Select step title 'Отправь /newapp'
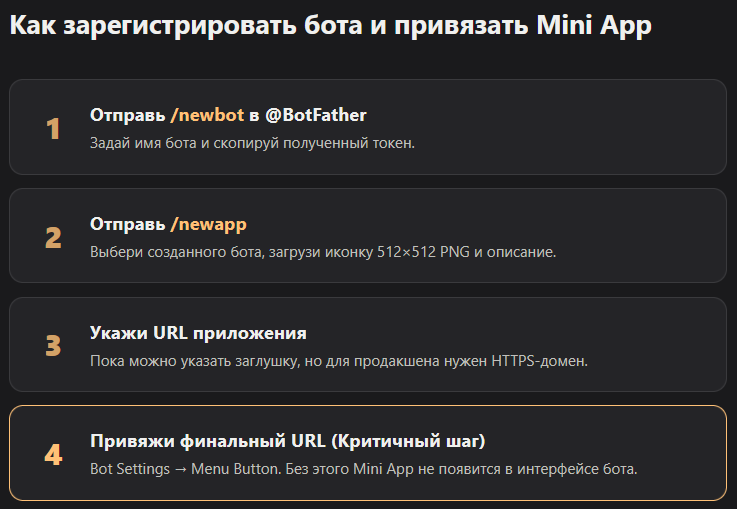The height and width of the screenshot is (509, 737). pos(168,224)
